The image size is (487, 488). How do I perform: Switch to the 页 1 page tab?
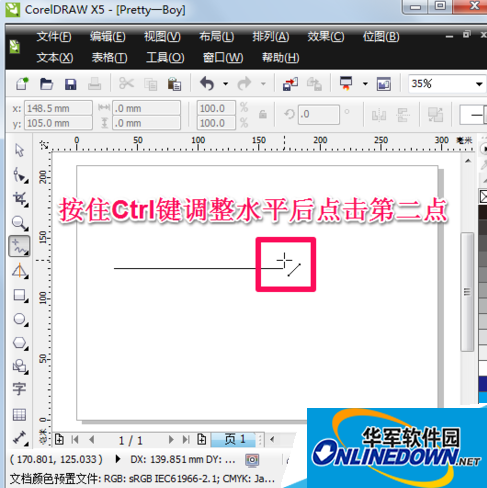pos(234,440)
